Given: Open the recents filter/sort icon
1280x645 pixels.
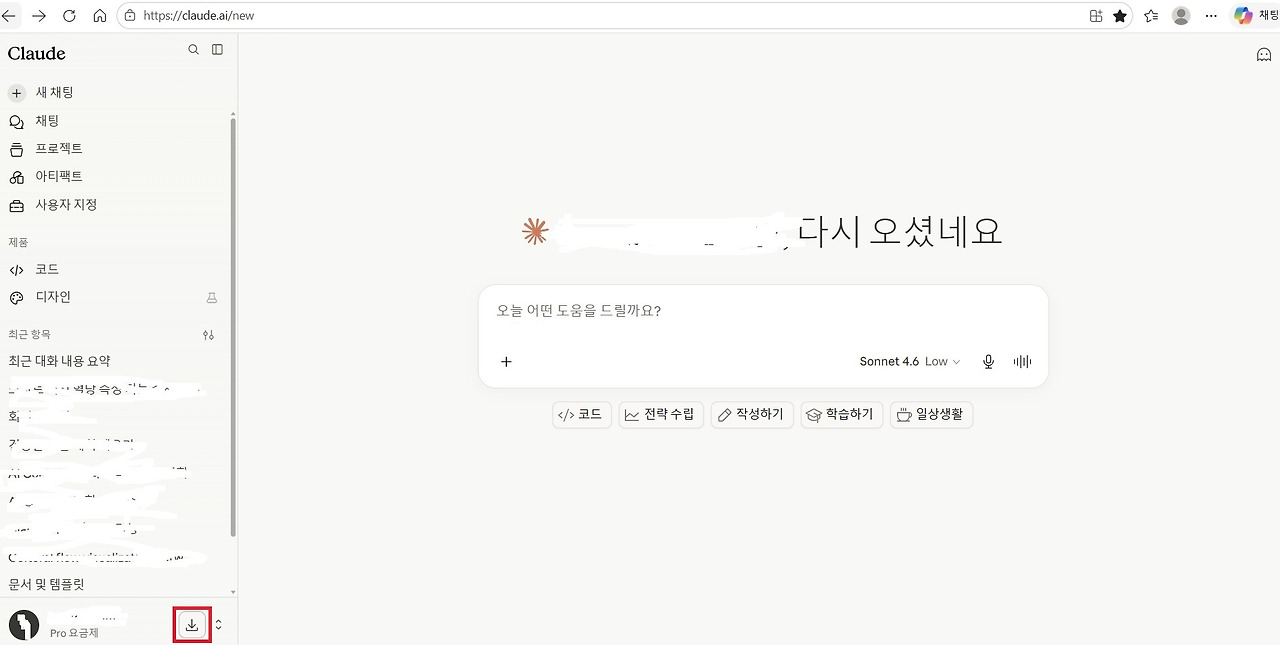Looking at the screenshot, I should point(208,335).
